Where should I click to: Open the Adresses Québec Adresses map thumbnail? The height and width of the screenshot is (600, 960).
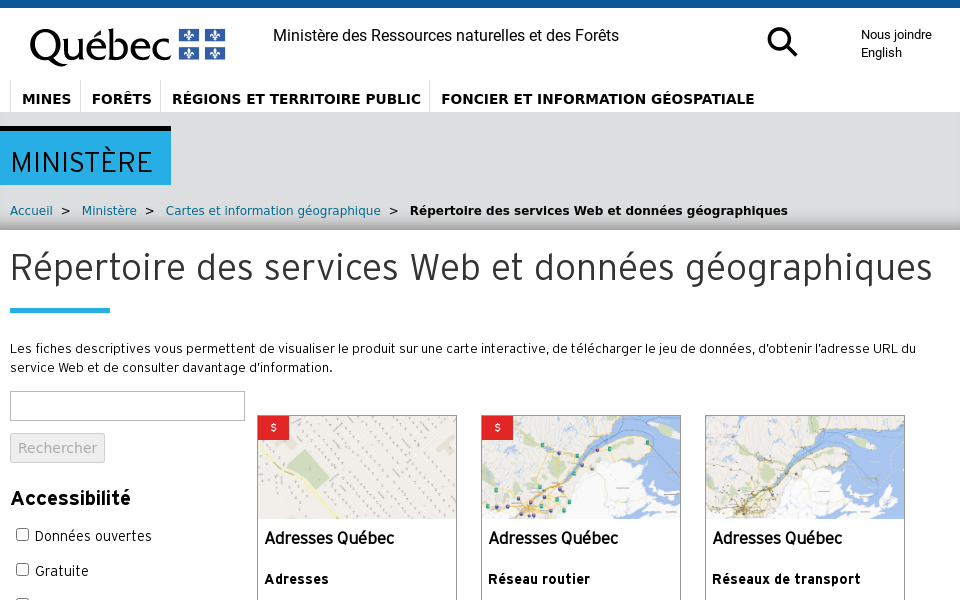pyautogui.click(x=356, y=467)
